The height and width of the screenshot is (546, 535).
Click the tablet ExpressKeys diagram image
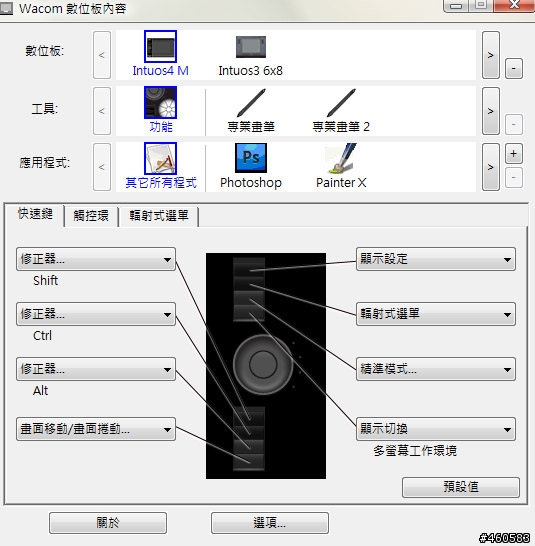click(x=266, y=366)
